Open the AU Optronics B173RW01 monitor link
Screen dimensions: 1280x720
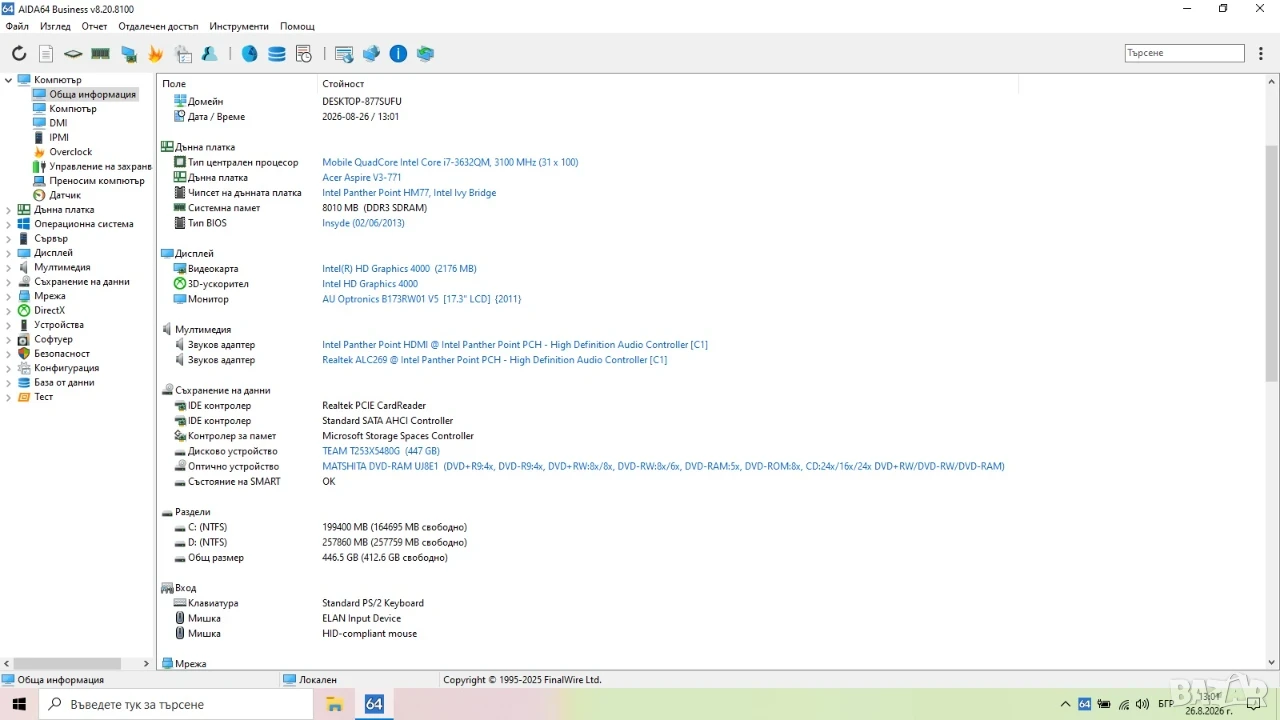pyautogui.click(x=421, y=299)
